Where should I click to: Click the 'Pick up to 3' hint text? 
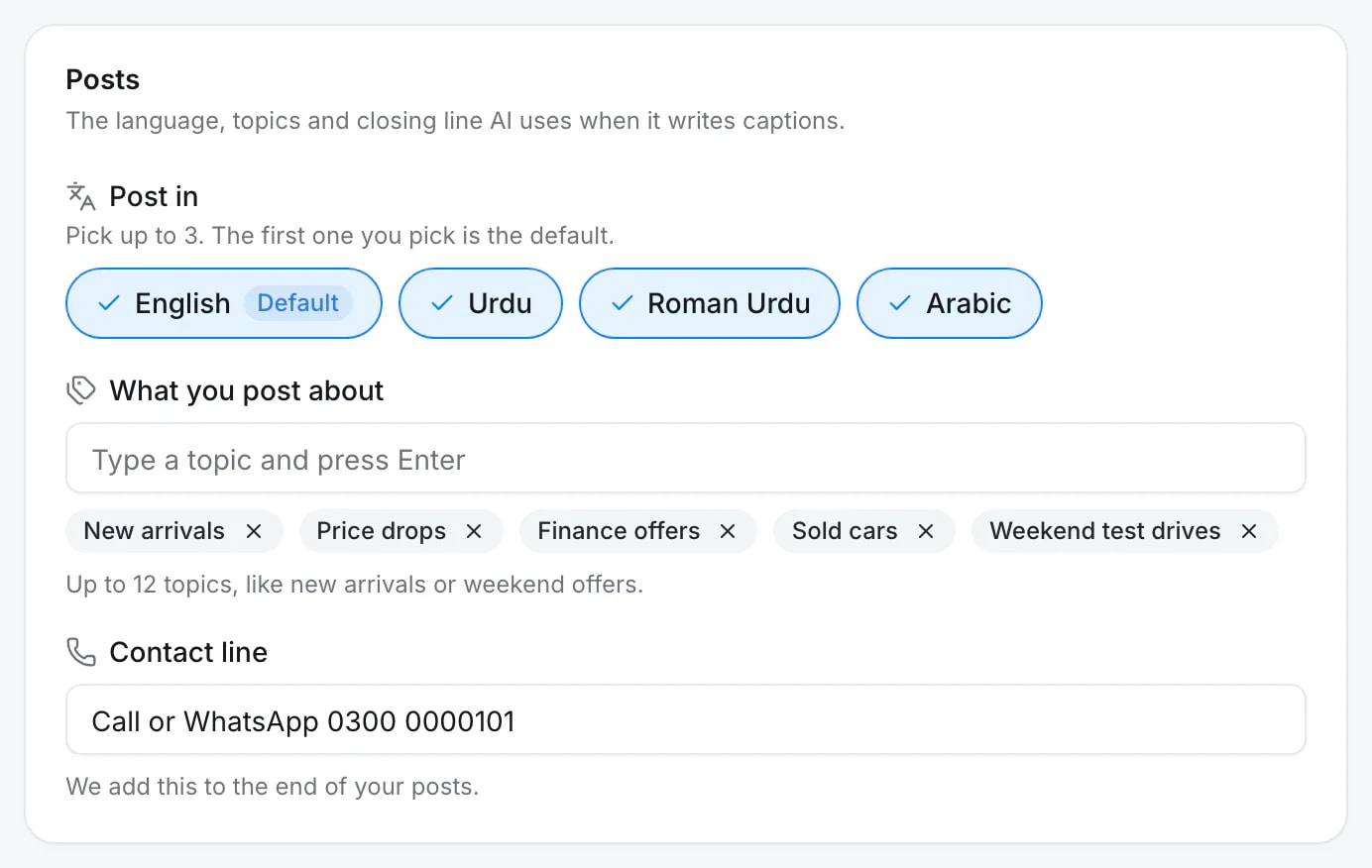pyautogui.click(x=340, y=236)
